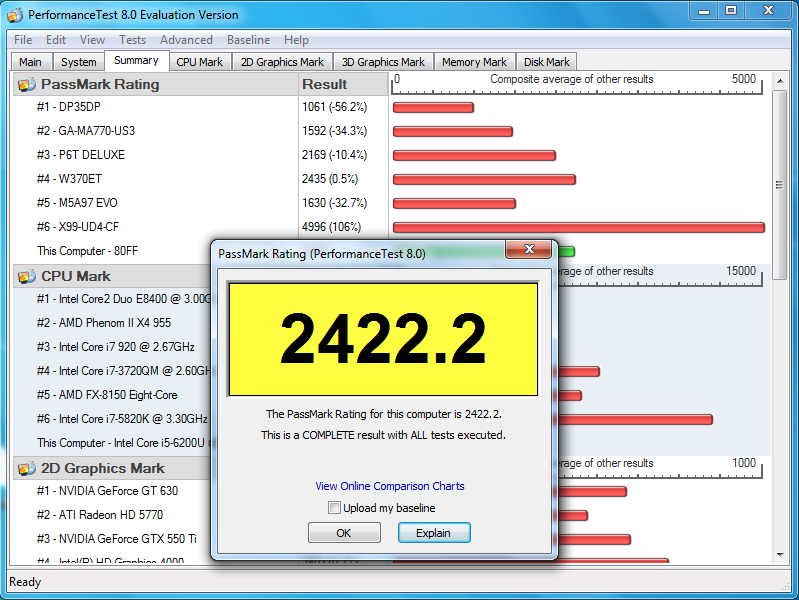Image resolution: width=799 pixels, height=600 pixels.
Task: Open the Tests menu
Action: (132, 40)
